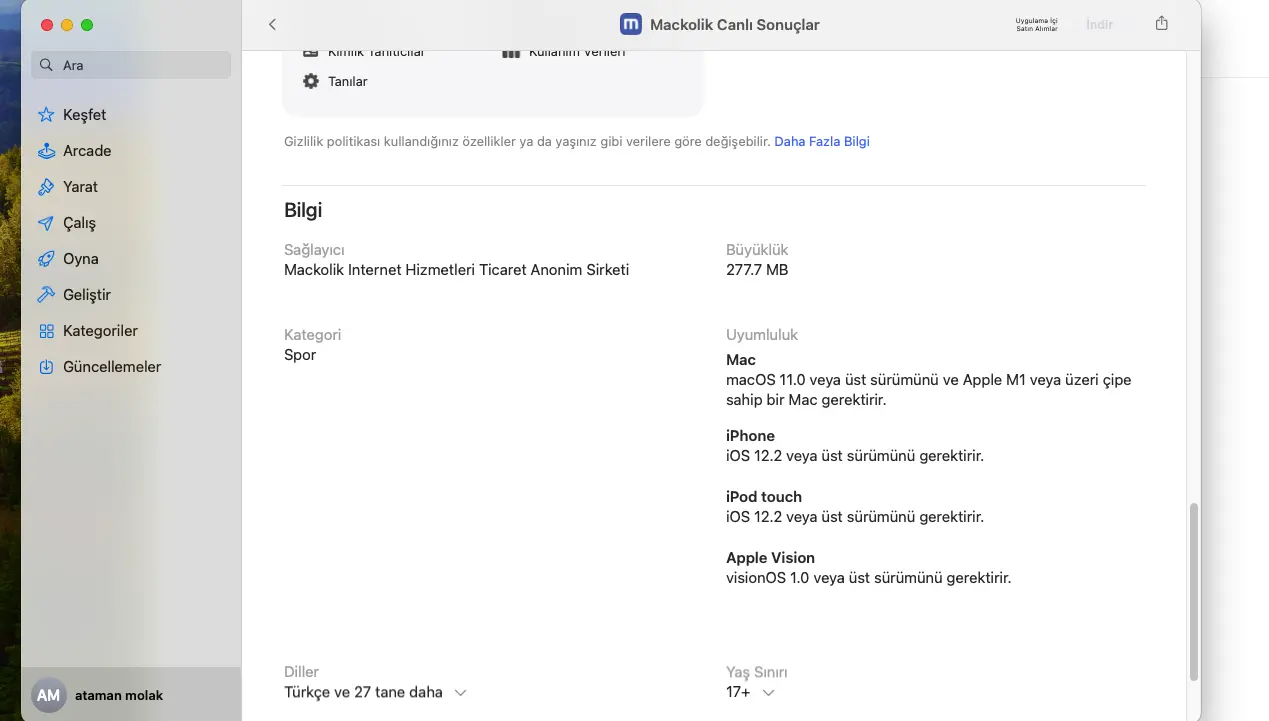Viewport: 1269px width, 721px height.
Task: Click in the Ara search field
Action: (x=131, y=65)
